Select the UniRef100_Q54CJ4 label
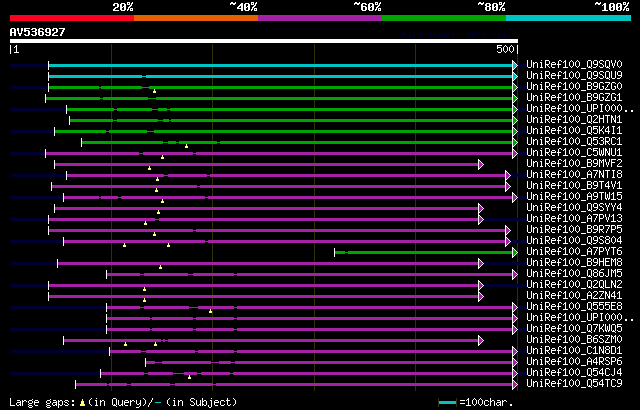Image resolution: width=640 pixels, height=410 pixels. [574, 373]
